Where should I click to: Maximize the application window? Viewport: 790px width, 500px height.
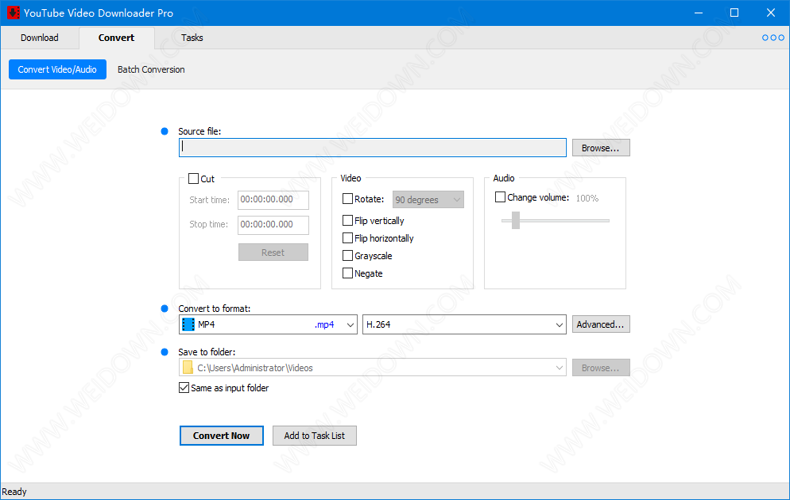pos(735,13)
